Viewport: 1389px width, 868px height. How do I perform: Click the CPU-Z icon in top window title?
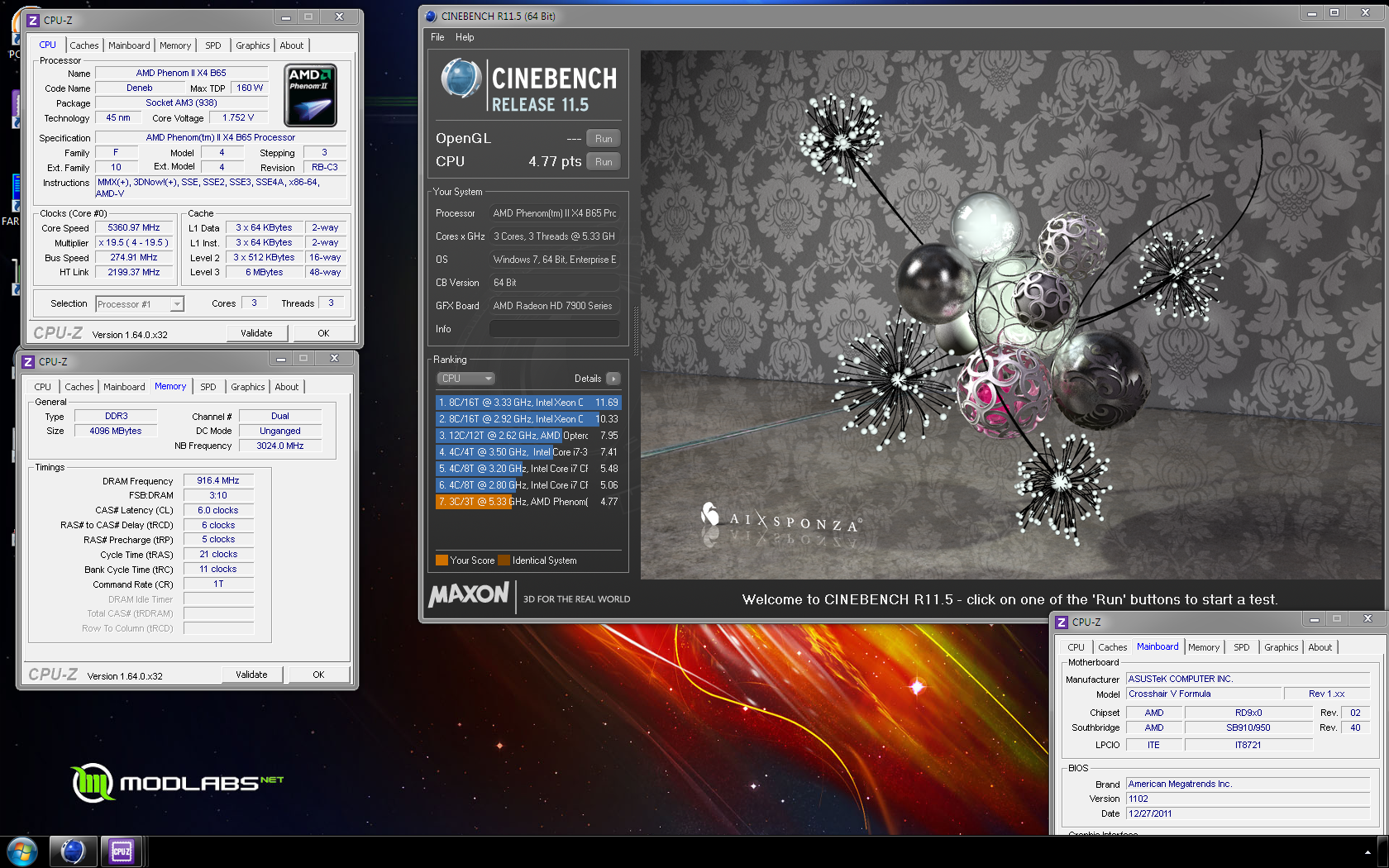[x=33, y=20]
